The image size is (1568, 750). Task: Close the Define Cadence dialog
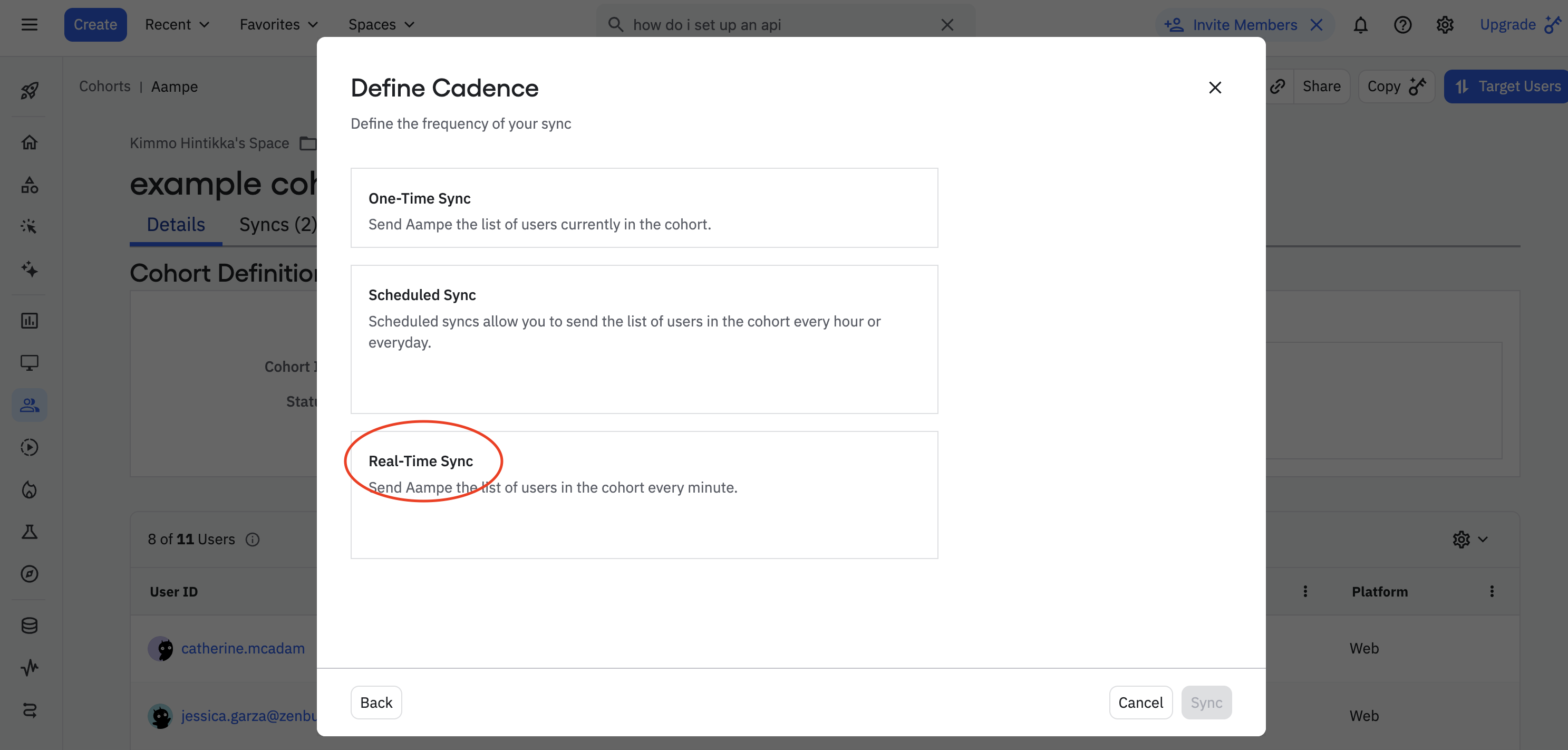click(x=1214, y=88)
